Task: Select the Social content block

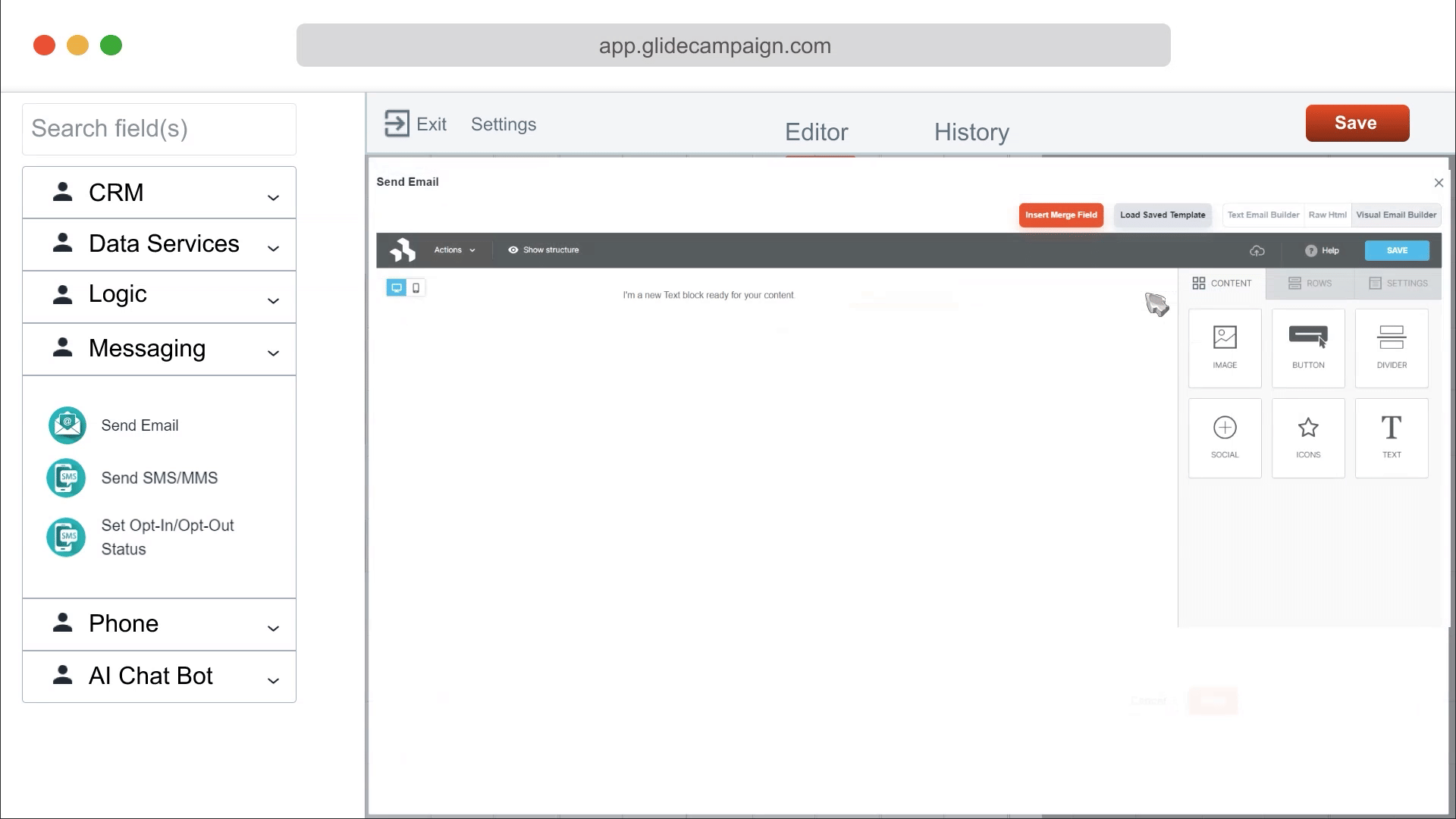Action: click(x=1225, y=438)
